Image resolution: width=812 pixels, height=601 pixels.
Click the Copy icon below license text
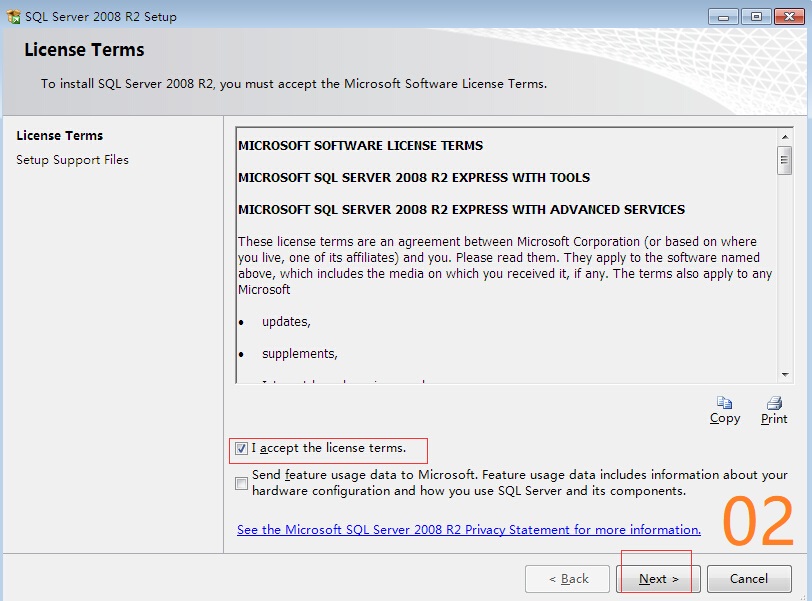pos(725,402)
